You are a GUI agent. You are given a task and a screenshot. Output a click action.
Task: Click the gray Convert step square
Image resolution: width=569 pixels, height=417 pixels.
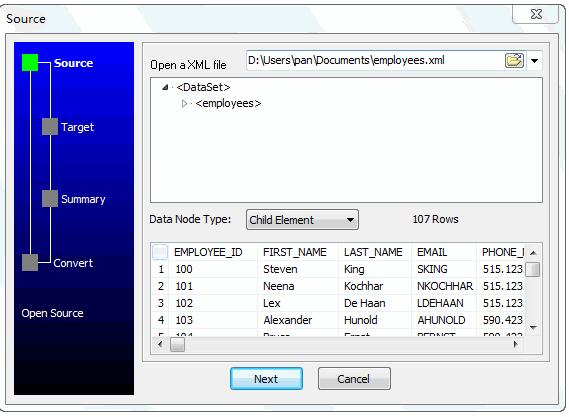coord(30,262)
